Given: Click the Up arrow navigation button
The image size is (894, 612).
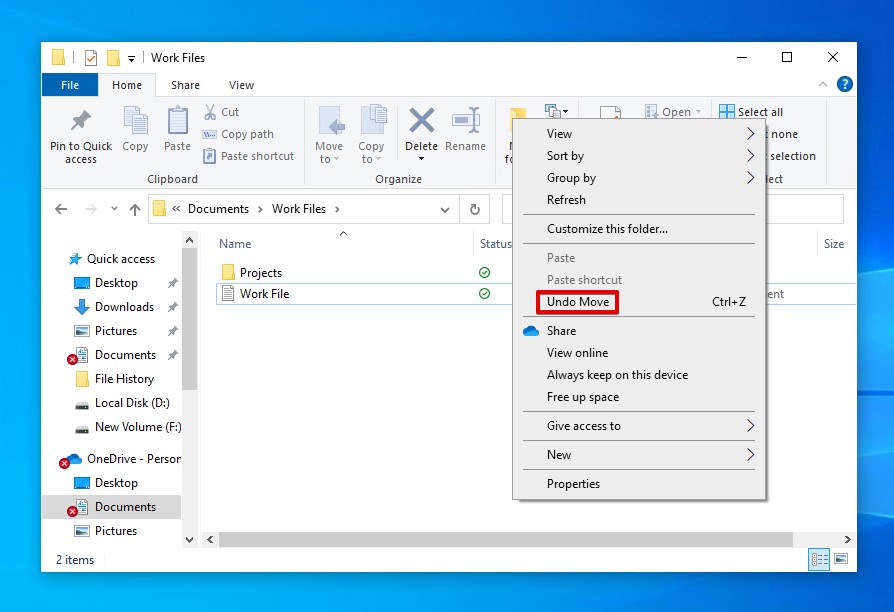Looking at the screenshot, I should click(x=135, y=209).
